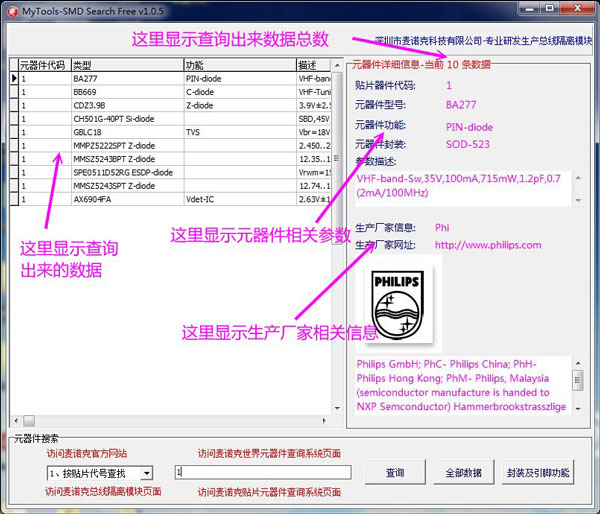Click the table's vertical scroll up arrow
Screen dimensions: 600x514
pyautogui.click(x=337, y=65)
